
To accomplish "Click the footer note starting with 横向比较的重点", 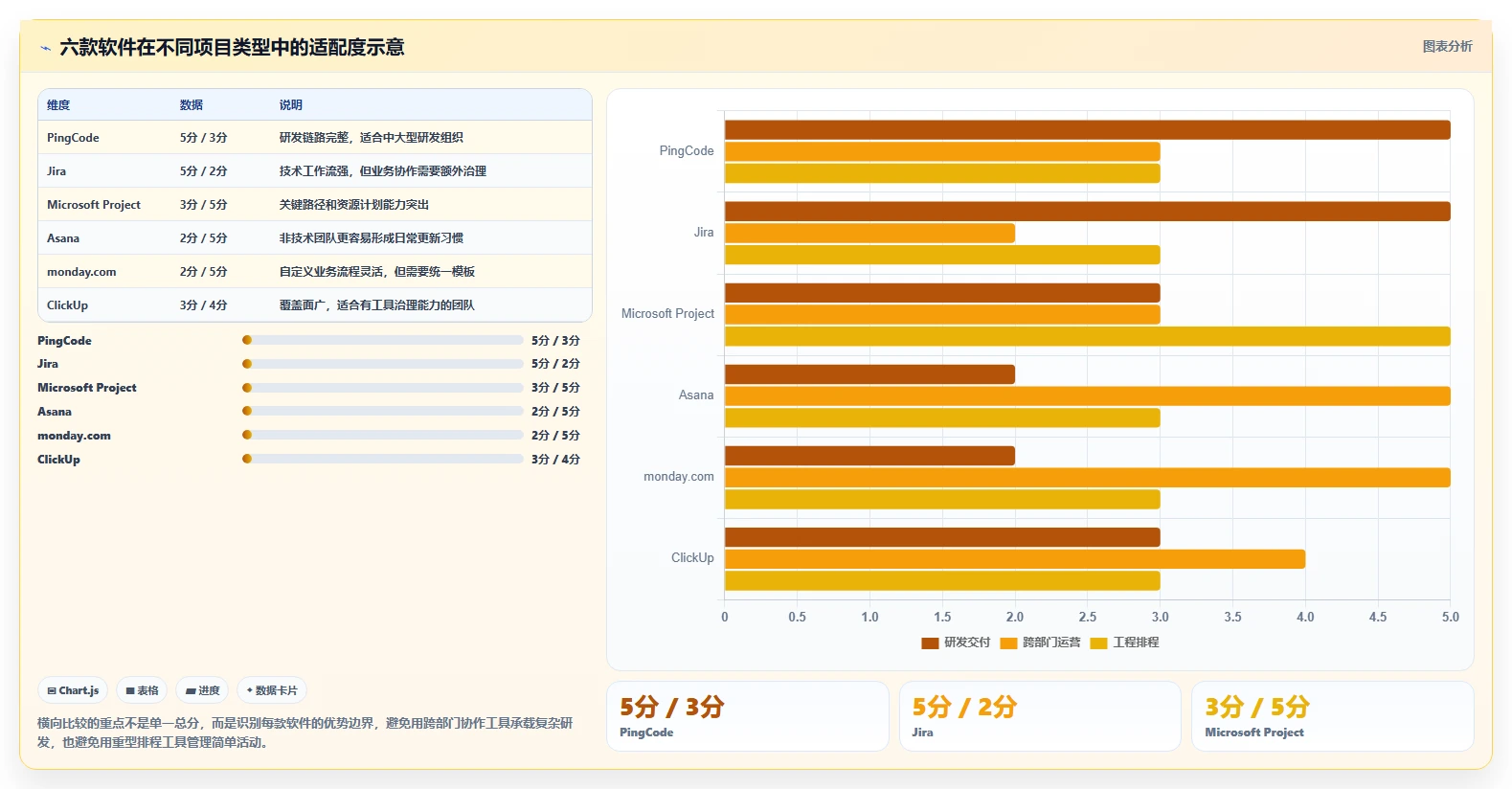I will tap(305, 733).
